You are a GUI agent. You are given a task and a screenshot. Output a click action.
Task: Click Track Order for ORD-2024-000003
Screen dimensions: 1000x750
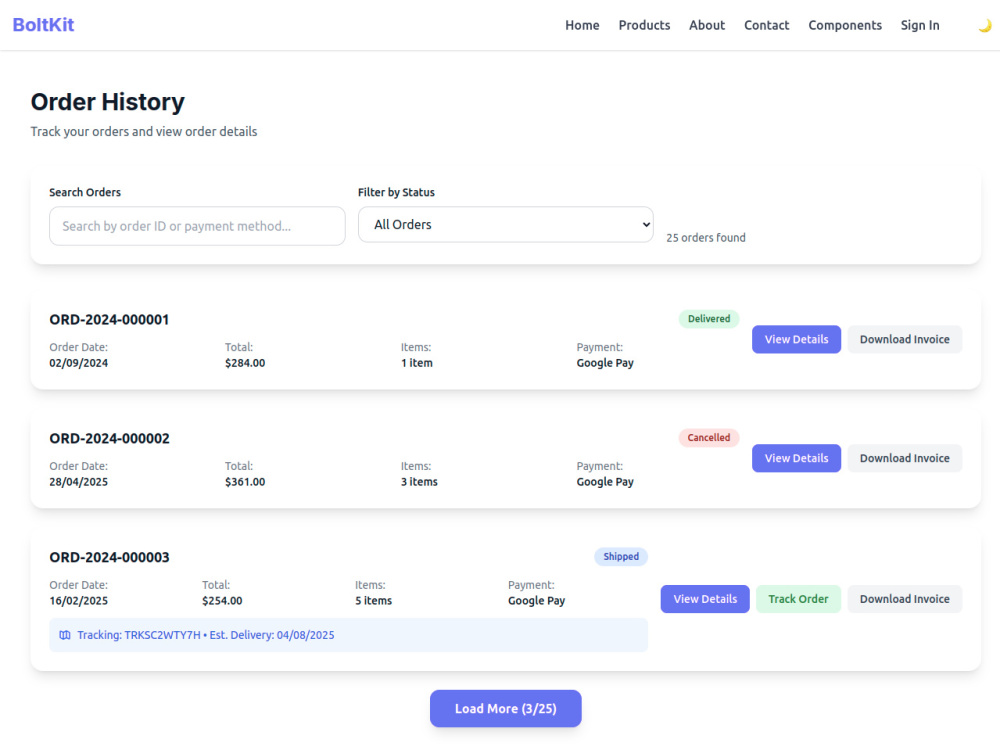click(798, 599)
